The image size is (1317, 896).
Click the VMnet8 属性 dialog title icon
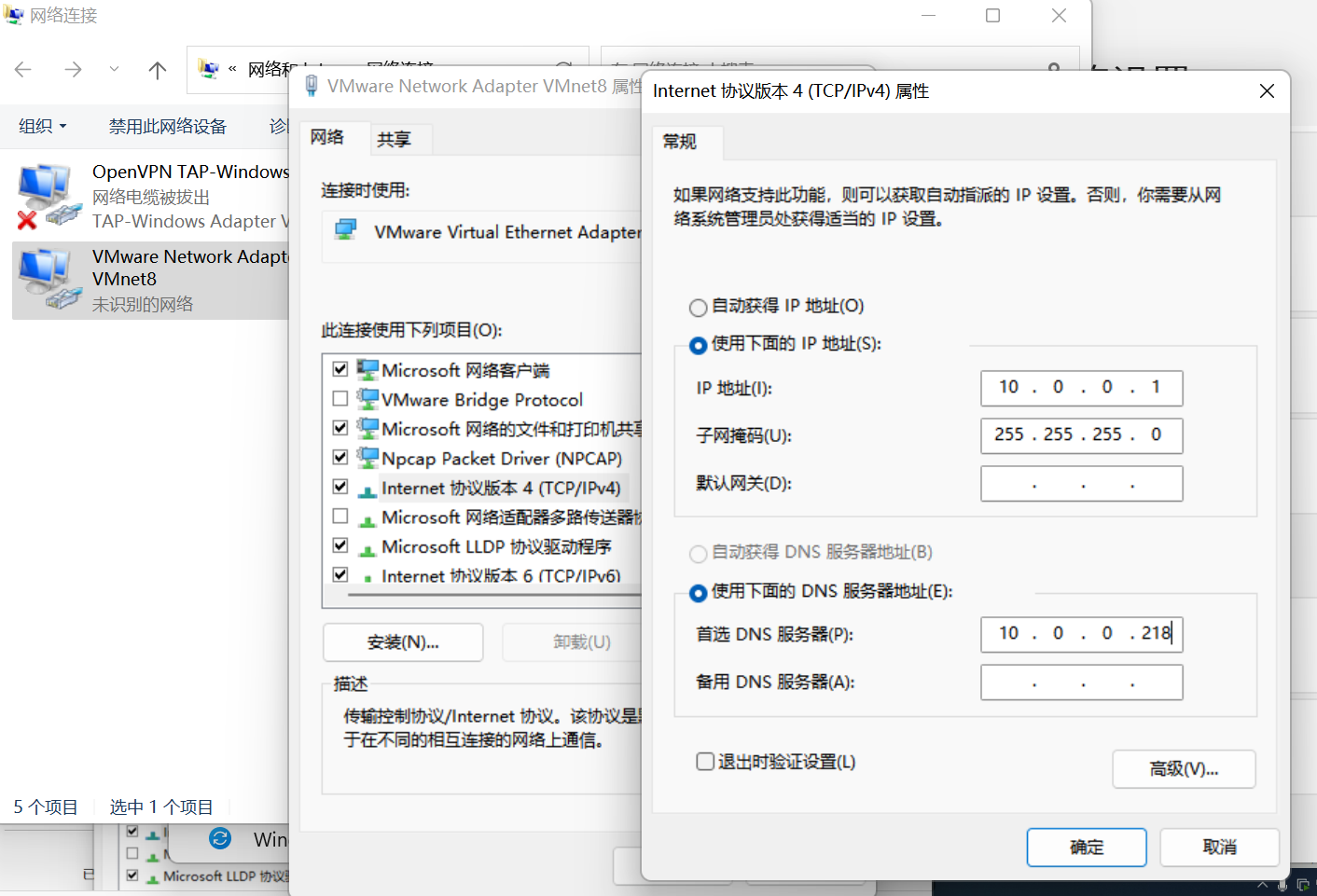[x=312, y=86]
